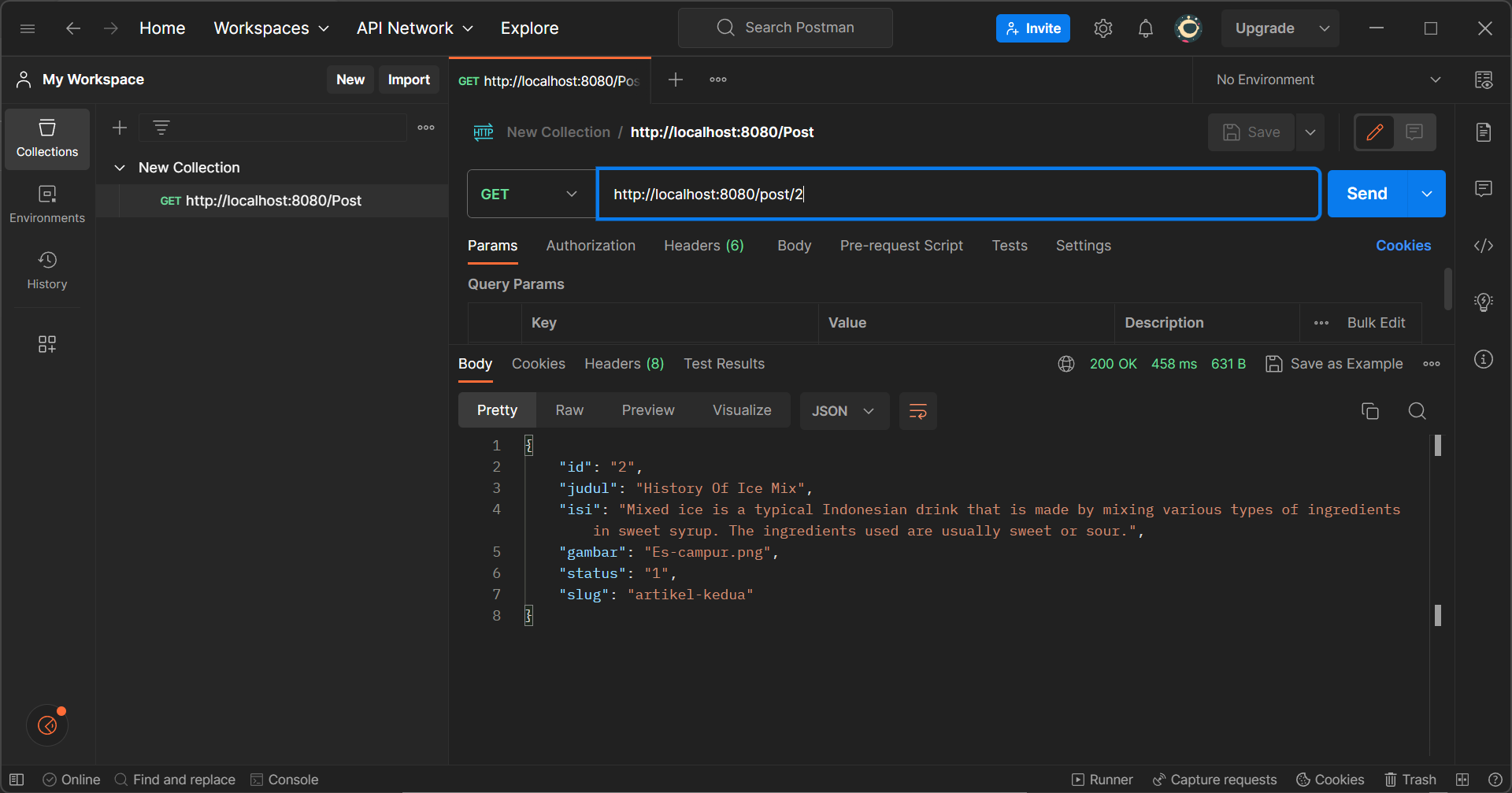Image resolution: width=1512 pixels, height=793 pixels.
Task: Open the request documentation panel
Action: tap(1484, 132)
